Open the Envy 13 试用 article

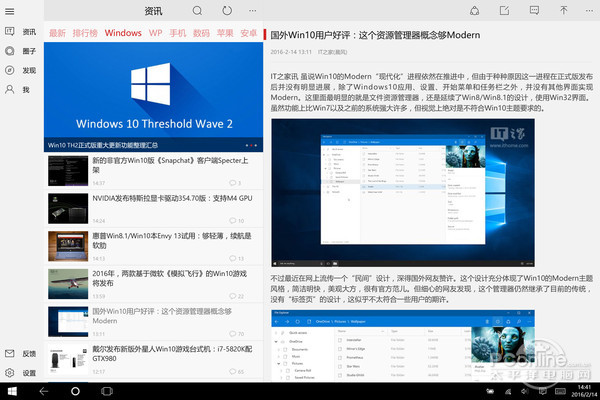tap(153, 246)
